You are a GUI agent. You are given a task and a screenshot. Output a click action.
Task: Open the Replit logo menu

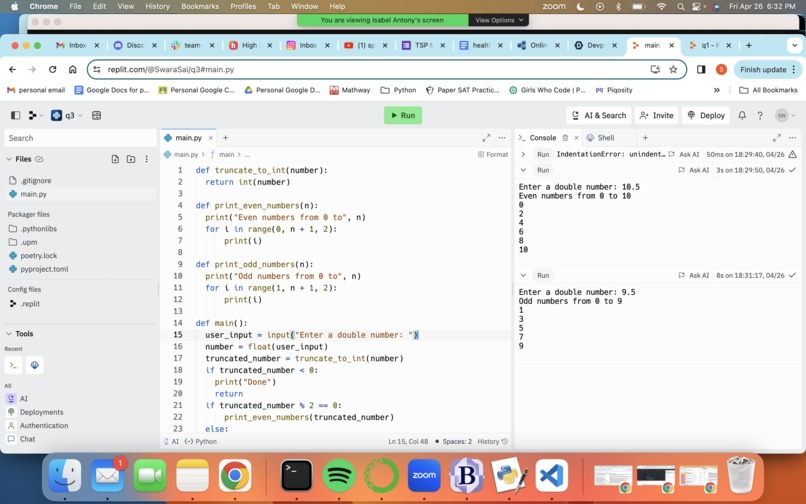coord(35,115)
